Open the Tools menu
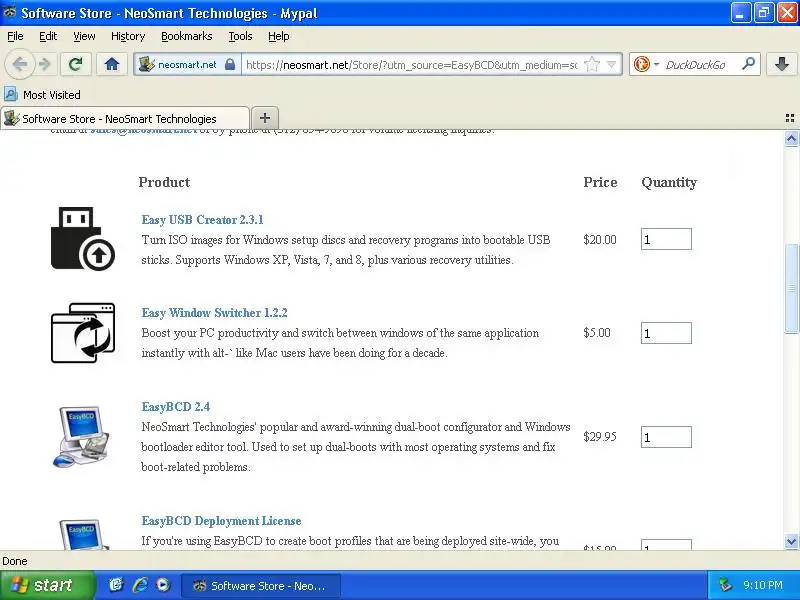 click(240, 36)
